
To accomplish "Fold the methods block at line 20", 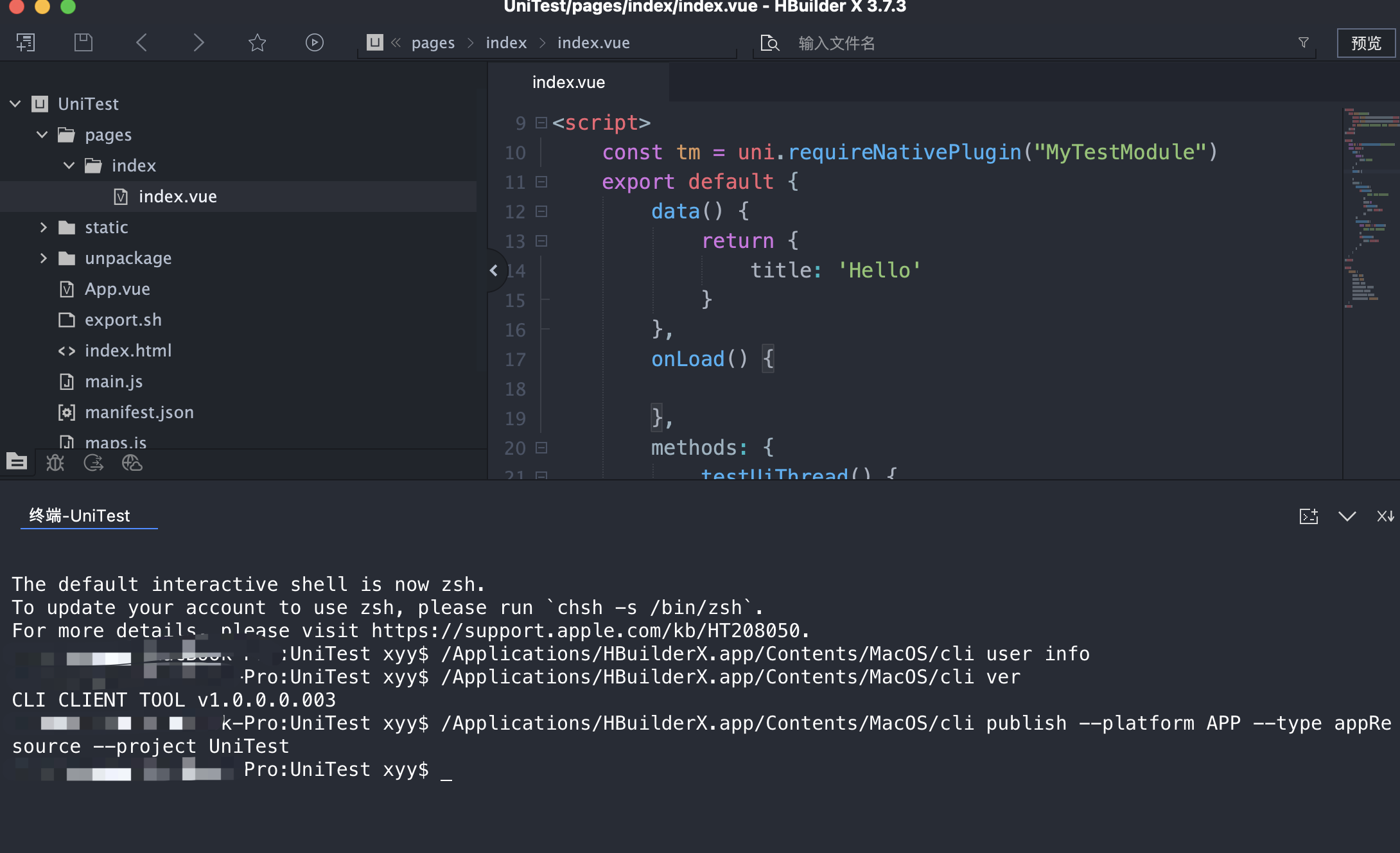I will (x=541, y=448).
